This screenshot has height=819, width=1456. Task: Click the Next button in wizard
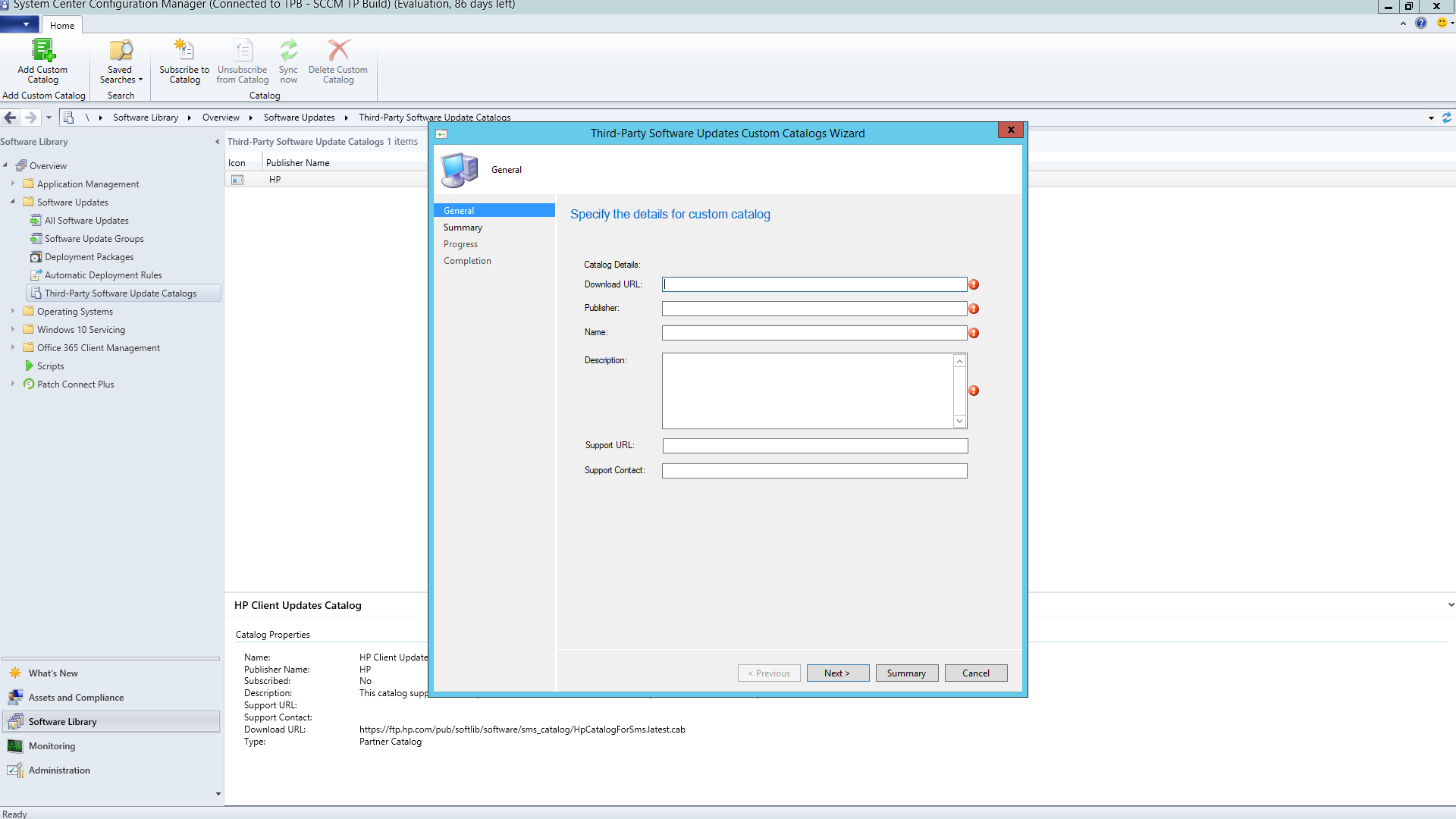pyautogui.click(x=837, y=673)
